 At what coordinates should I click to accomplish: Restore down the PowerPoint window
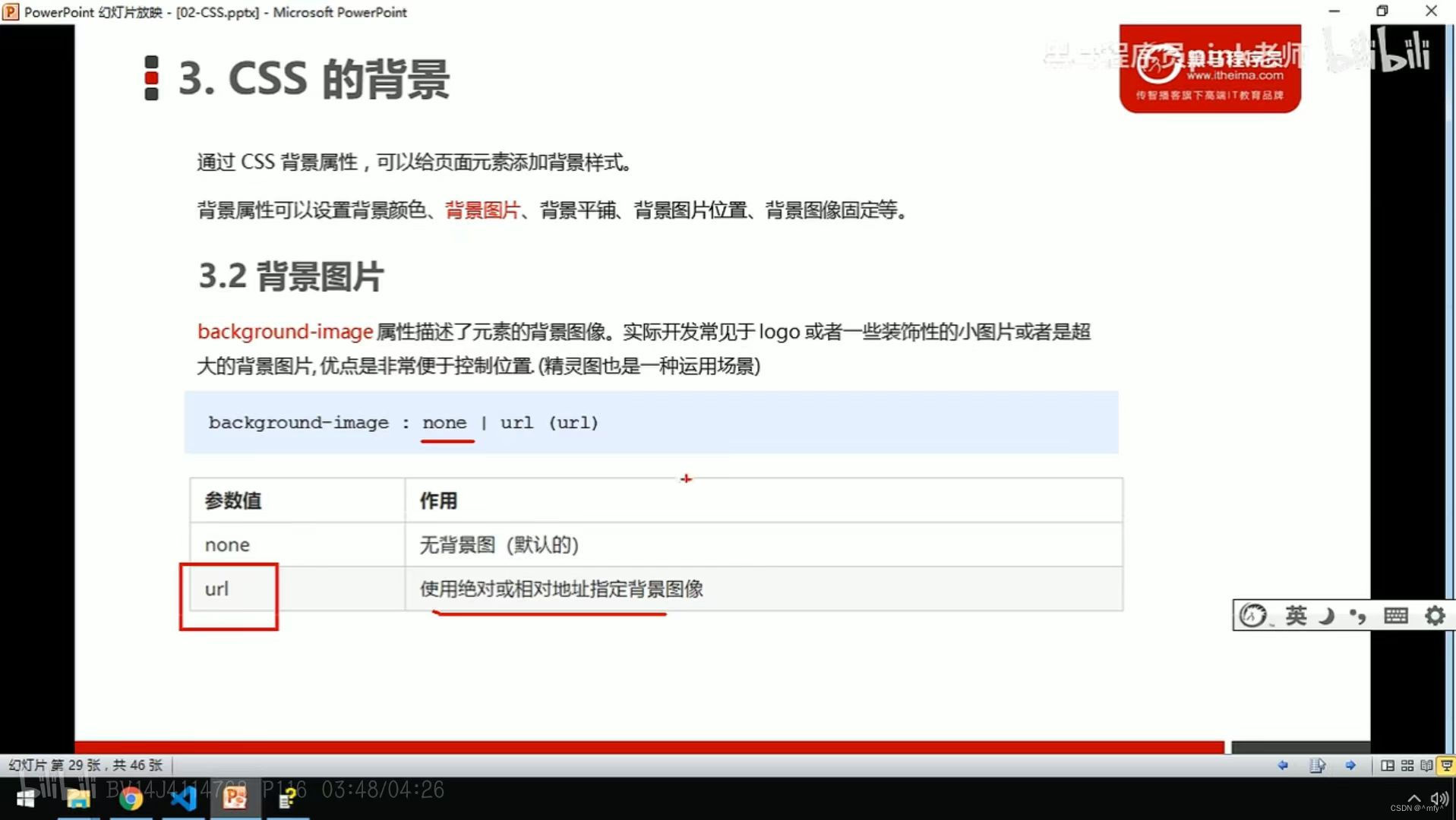coord(1382,11)
